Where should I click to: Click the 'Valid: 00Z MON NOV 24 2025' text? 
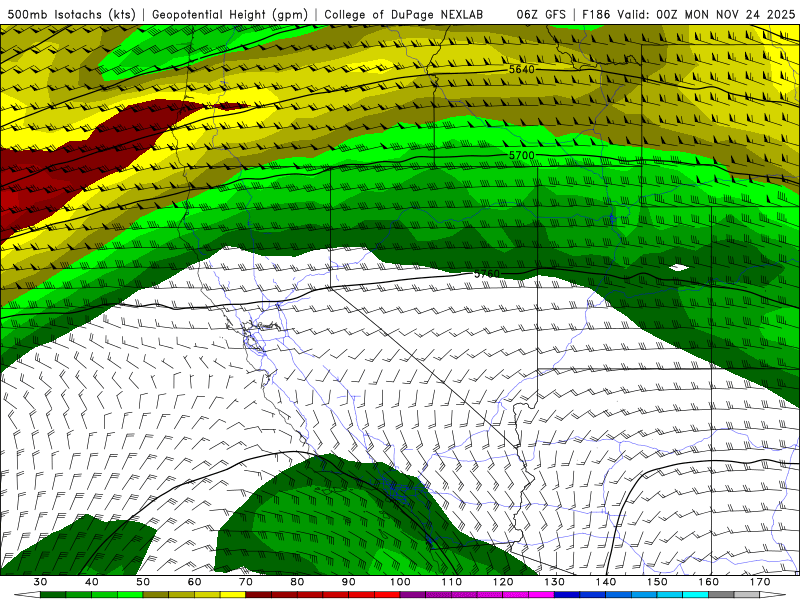click(x=706, y=15)
